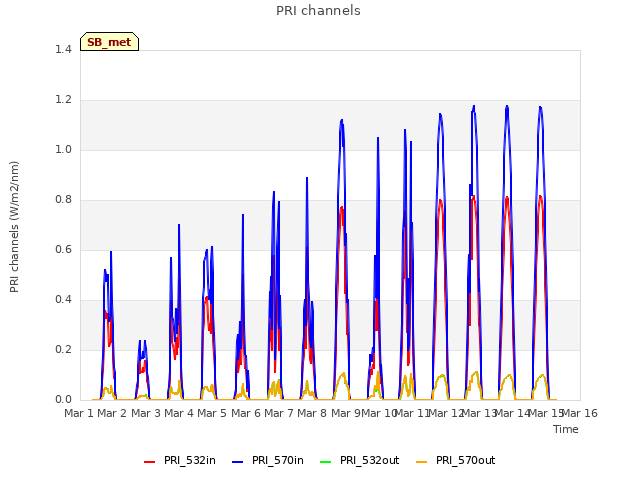The image size is (640, 480).
Task: Click the '1.2' y-axis tick label
Action: click(63, 100)
